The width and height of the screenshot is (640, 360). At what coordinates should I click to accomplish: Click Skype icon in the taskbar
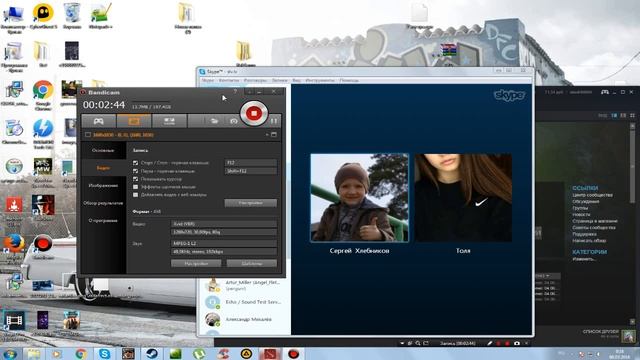tap(104, 353)
